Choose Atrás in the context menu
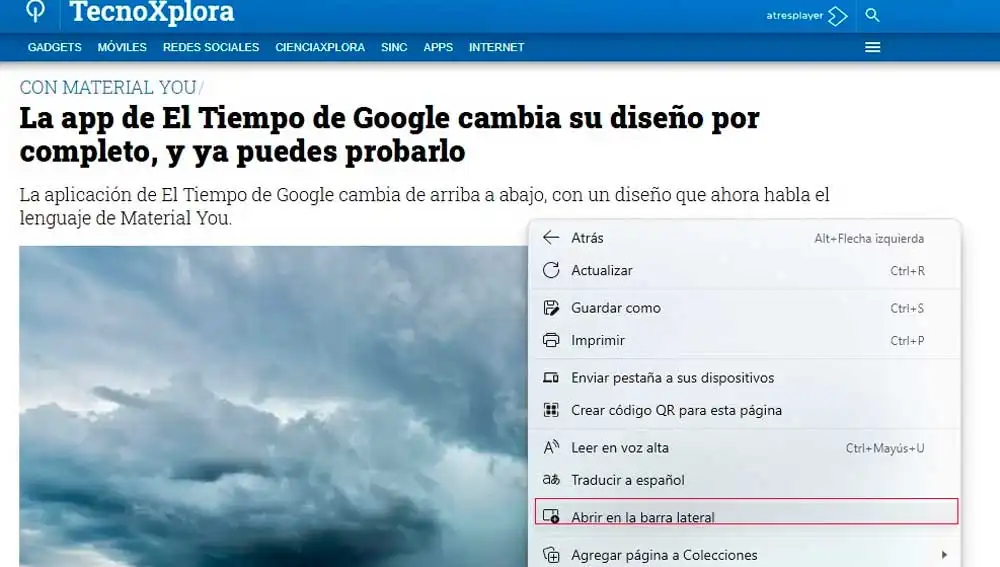Viewport: 1000px width, 567px height. [x=744, y=238]
